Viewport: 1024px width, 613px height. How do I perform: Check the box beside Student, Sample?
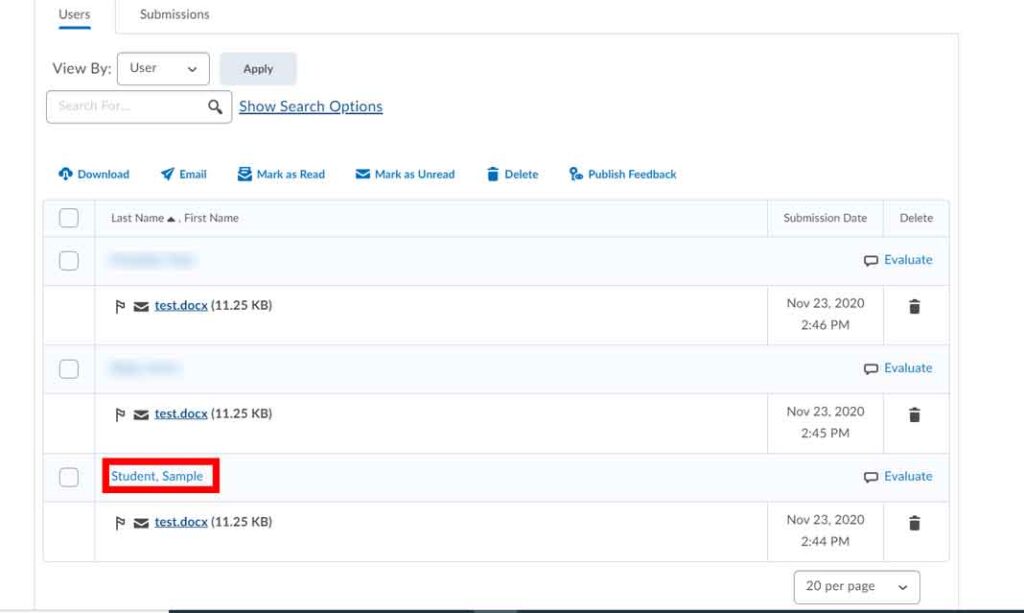pos(69,477)
